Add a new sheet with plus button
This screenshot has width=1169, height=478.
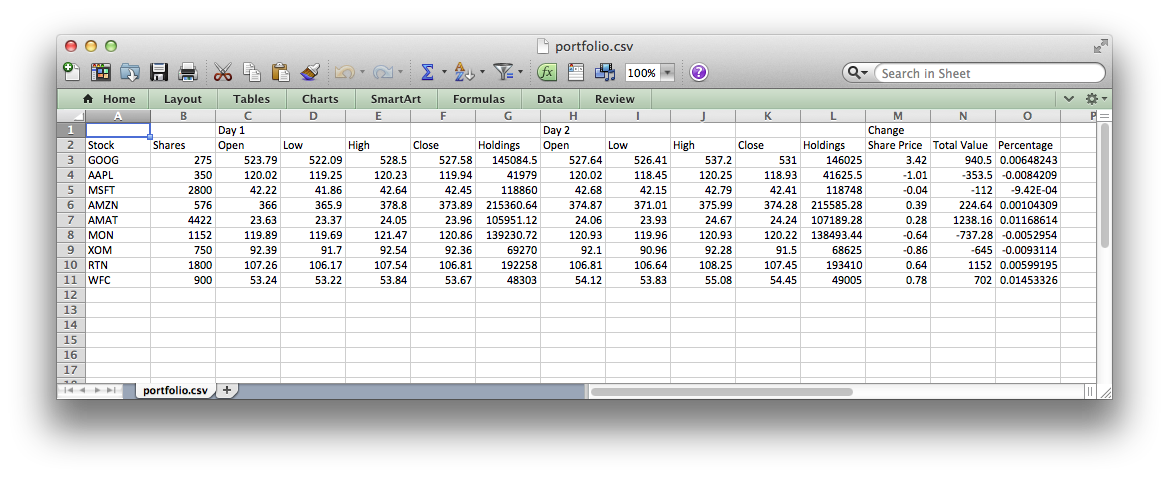(227, 390)
